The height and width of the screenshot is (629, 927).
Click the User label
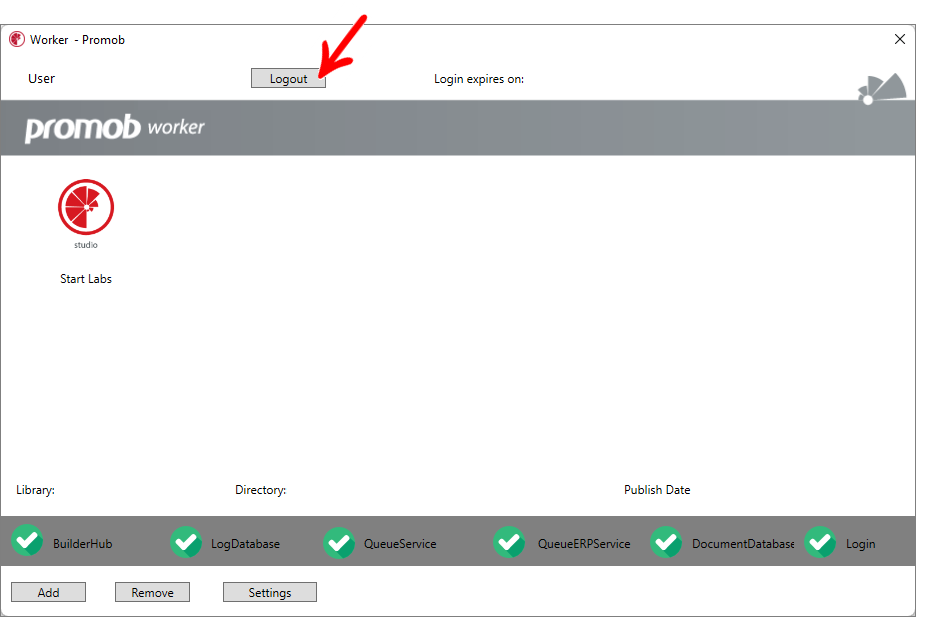pos(41,79)
